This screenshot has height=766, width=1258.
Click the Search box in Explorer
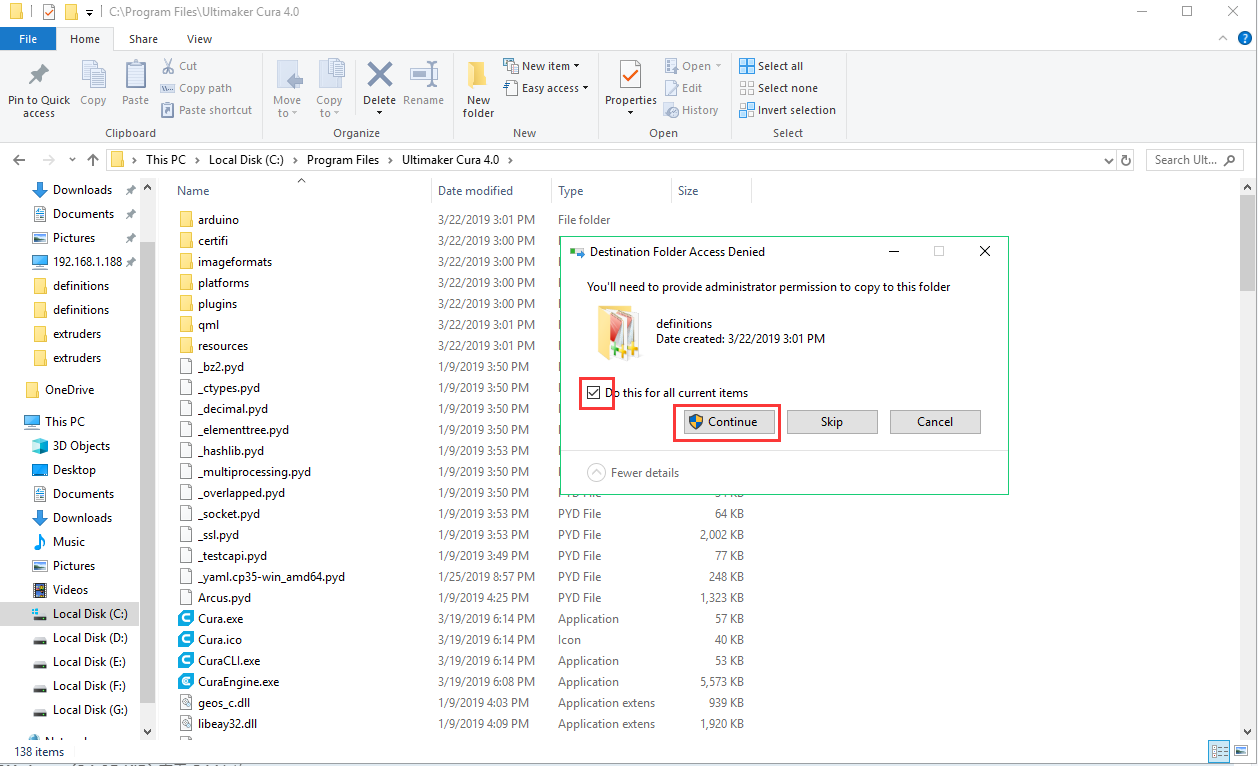[x=1190, y=160]
